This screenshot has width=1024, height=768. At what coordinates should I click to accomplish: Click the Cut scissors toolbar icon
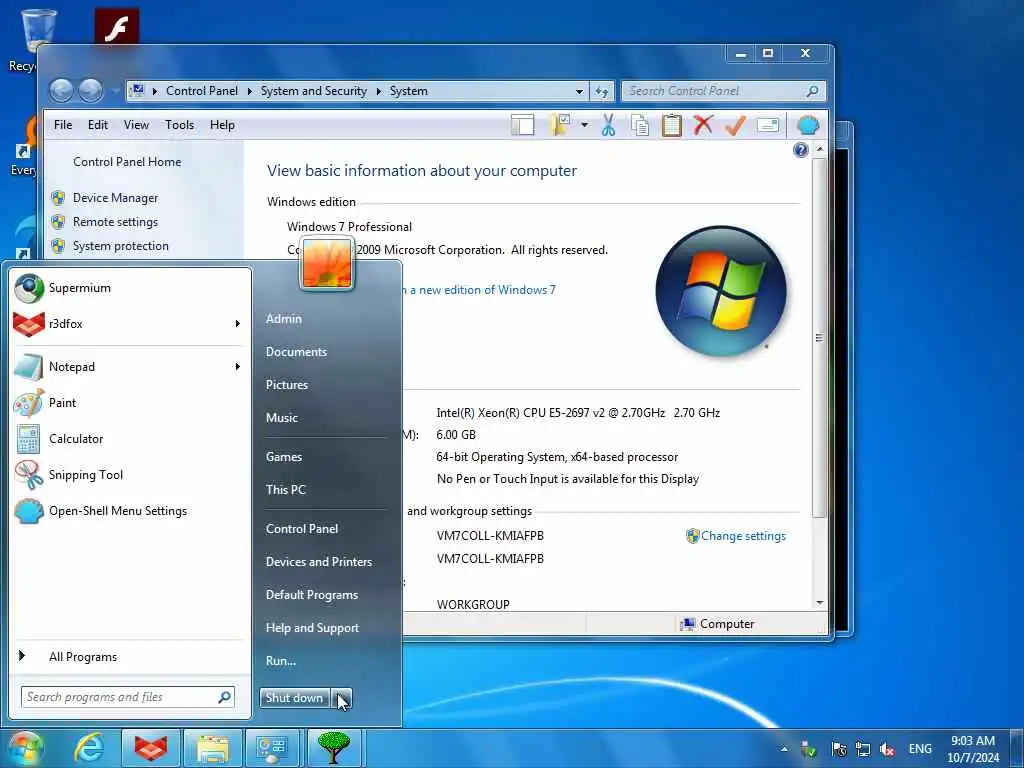click(608, 125)
